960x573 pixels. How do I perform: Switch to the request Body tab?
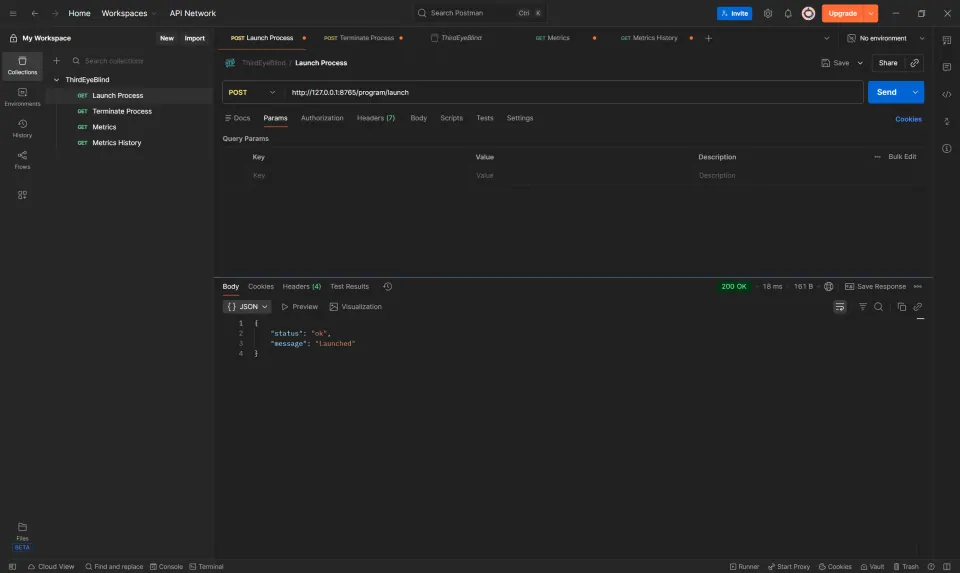[x=418, y=118]
